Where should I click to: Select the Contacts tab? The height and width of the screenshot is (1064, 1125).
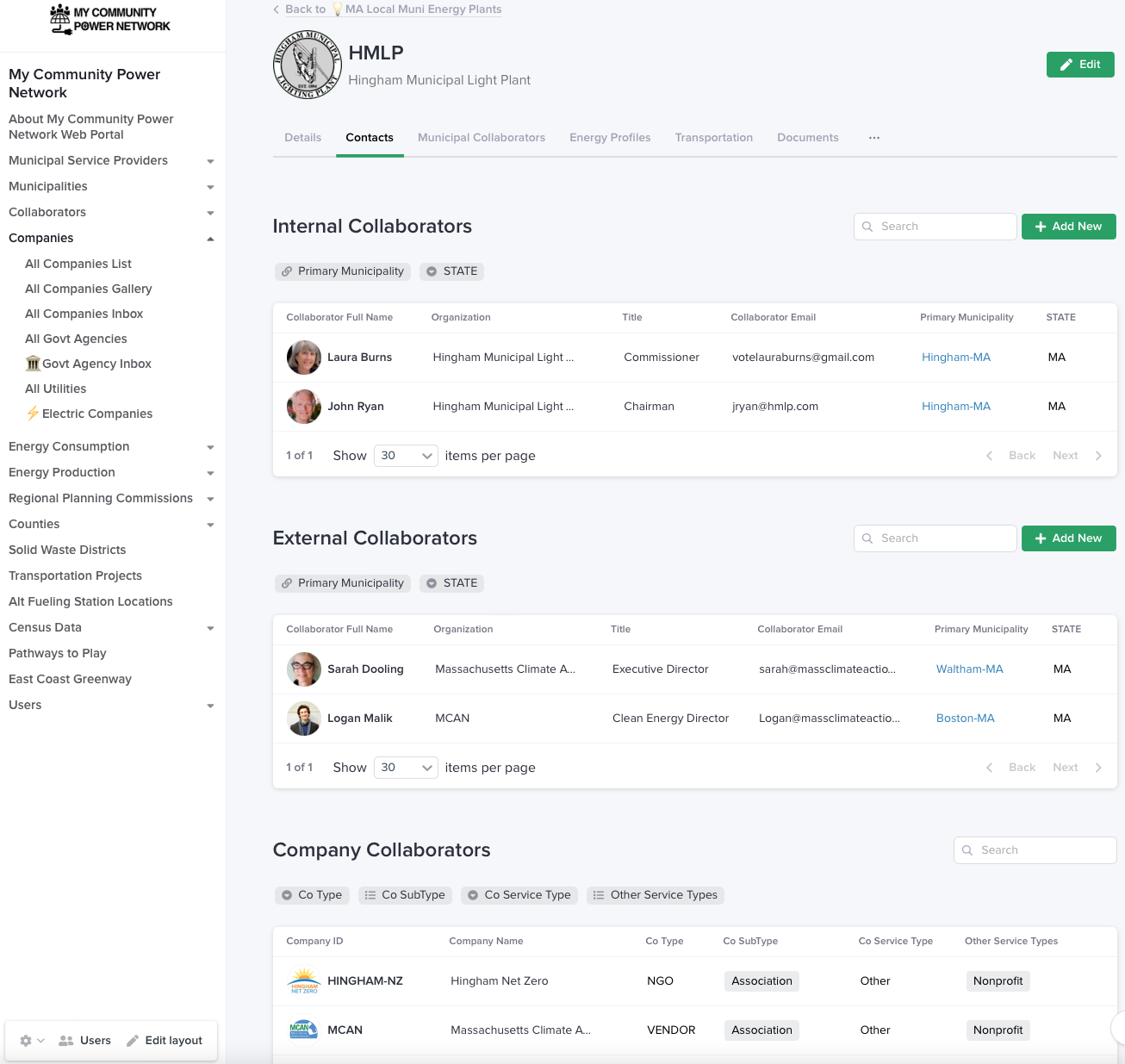(x=370, y=138)
